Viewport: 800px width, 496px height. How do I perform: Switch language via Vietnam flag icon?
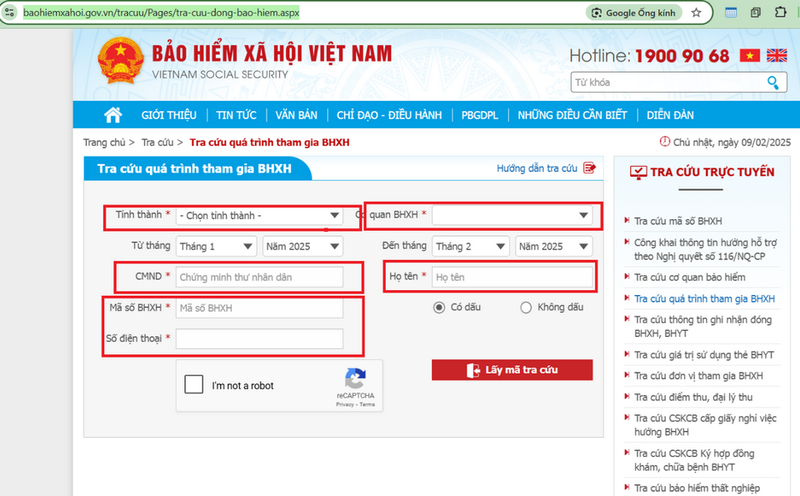point(750,55)
